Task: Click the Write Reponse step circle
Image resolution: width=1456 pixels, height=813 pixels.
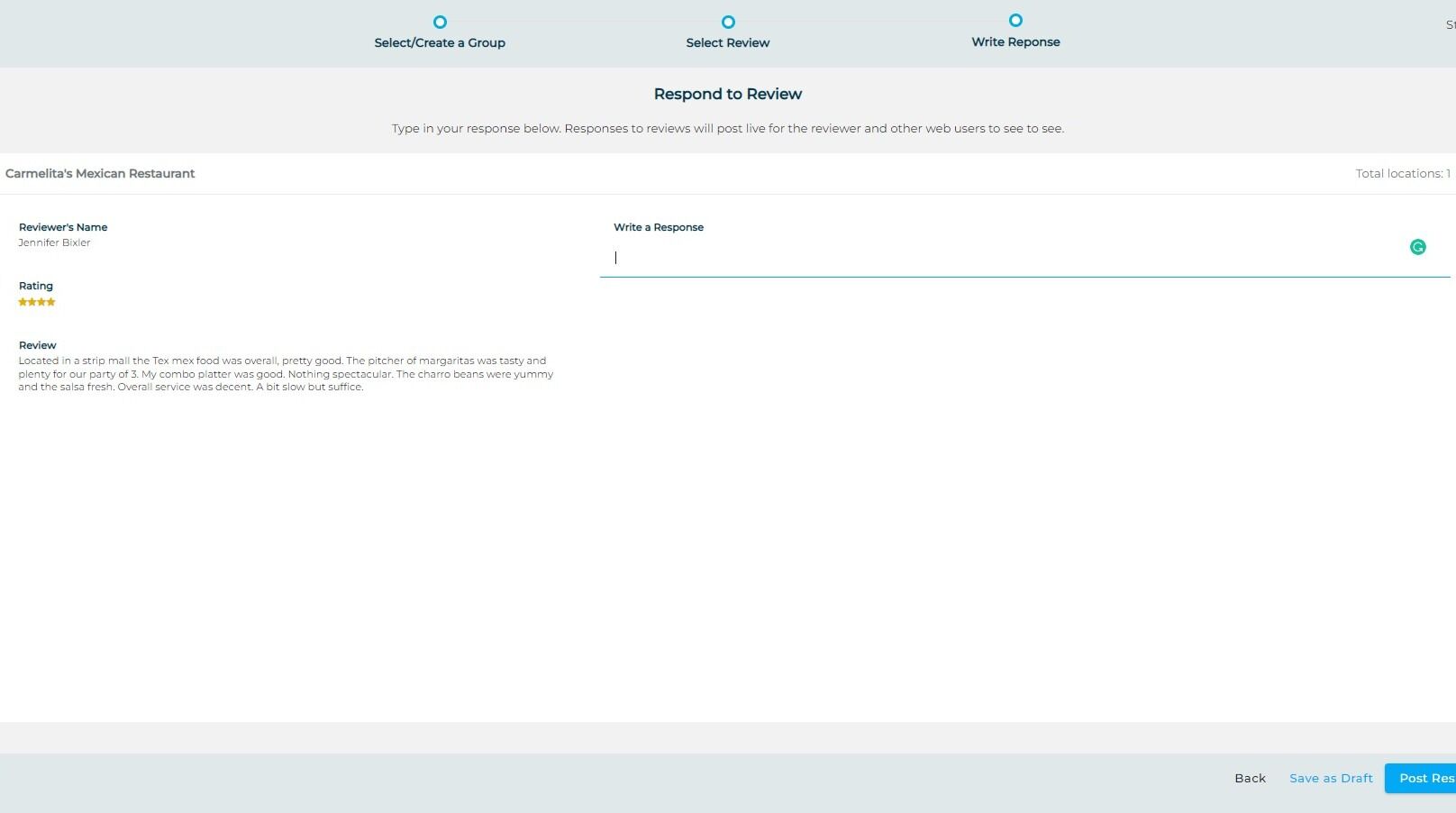Action: [x=1015, y=20]
